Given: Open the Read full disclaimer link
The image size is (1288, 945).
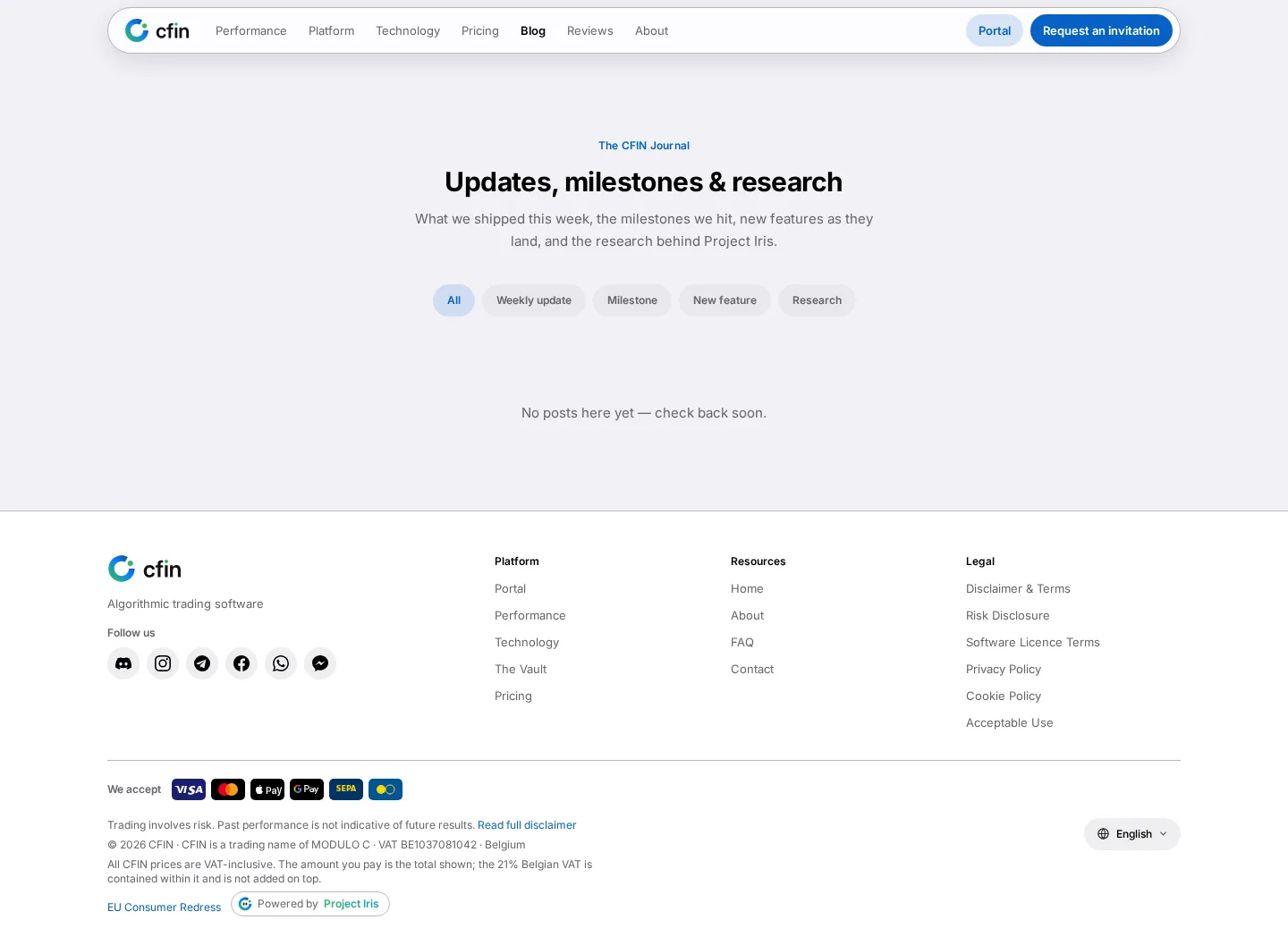Looking at the screenshot, I should tap(527, 825).
